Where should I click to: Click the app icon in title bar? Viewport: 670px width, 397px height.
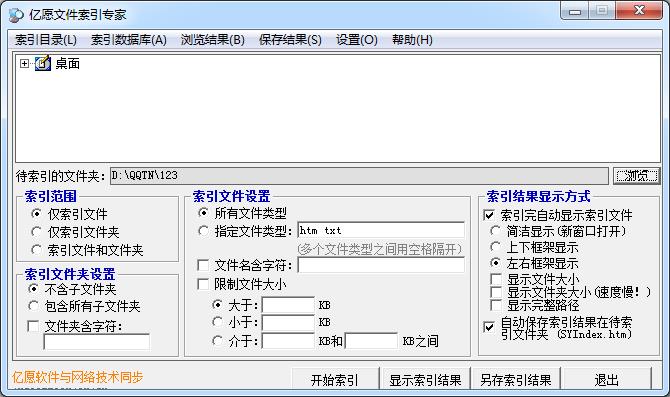(x=16, y=15)
